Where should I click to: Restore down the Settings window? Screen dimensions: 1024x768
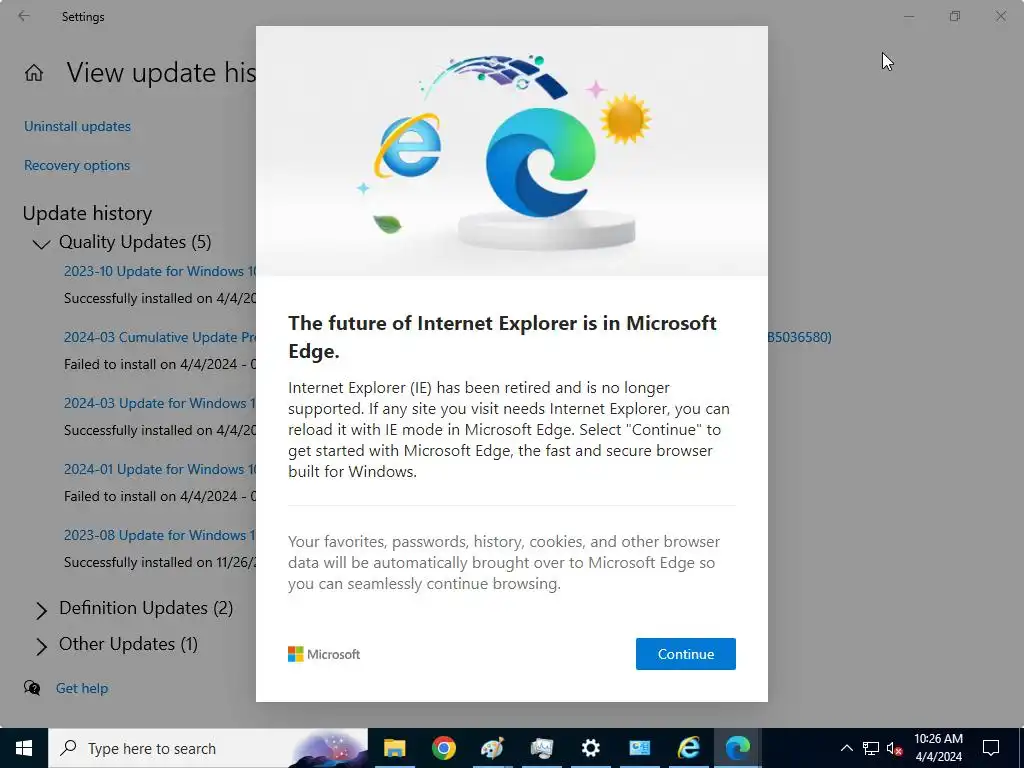coord(955,16)
